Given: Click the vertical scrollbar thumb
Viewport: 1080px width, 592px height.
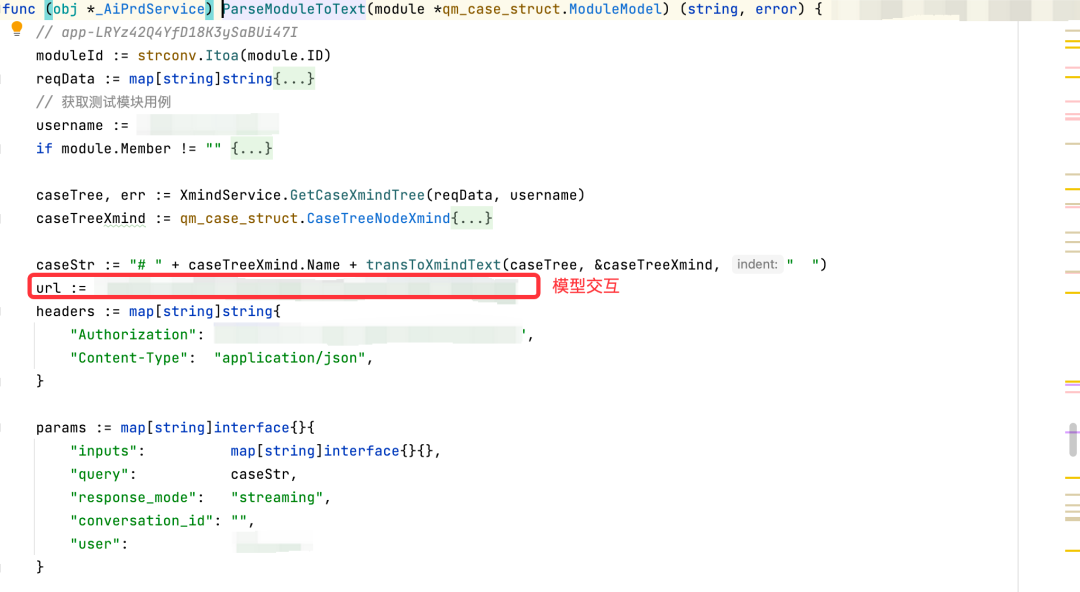Looking at the screenshot, I should coord(1073,440).
